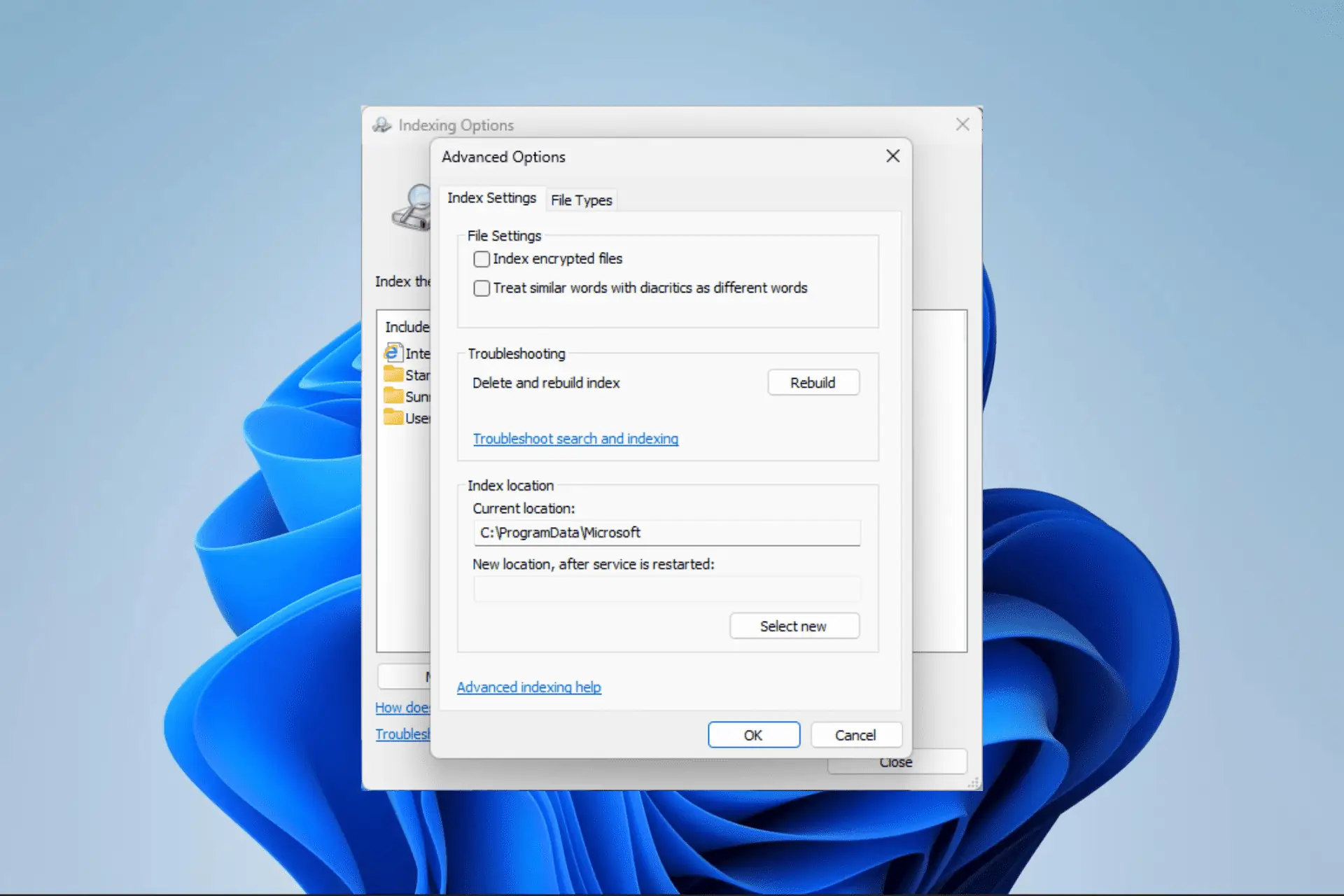Click the Advanced indexing help icon
The width and height of the screenshot is (1344, 896).
pos(528,687)
